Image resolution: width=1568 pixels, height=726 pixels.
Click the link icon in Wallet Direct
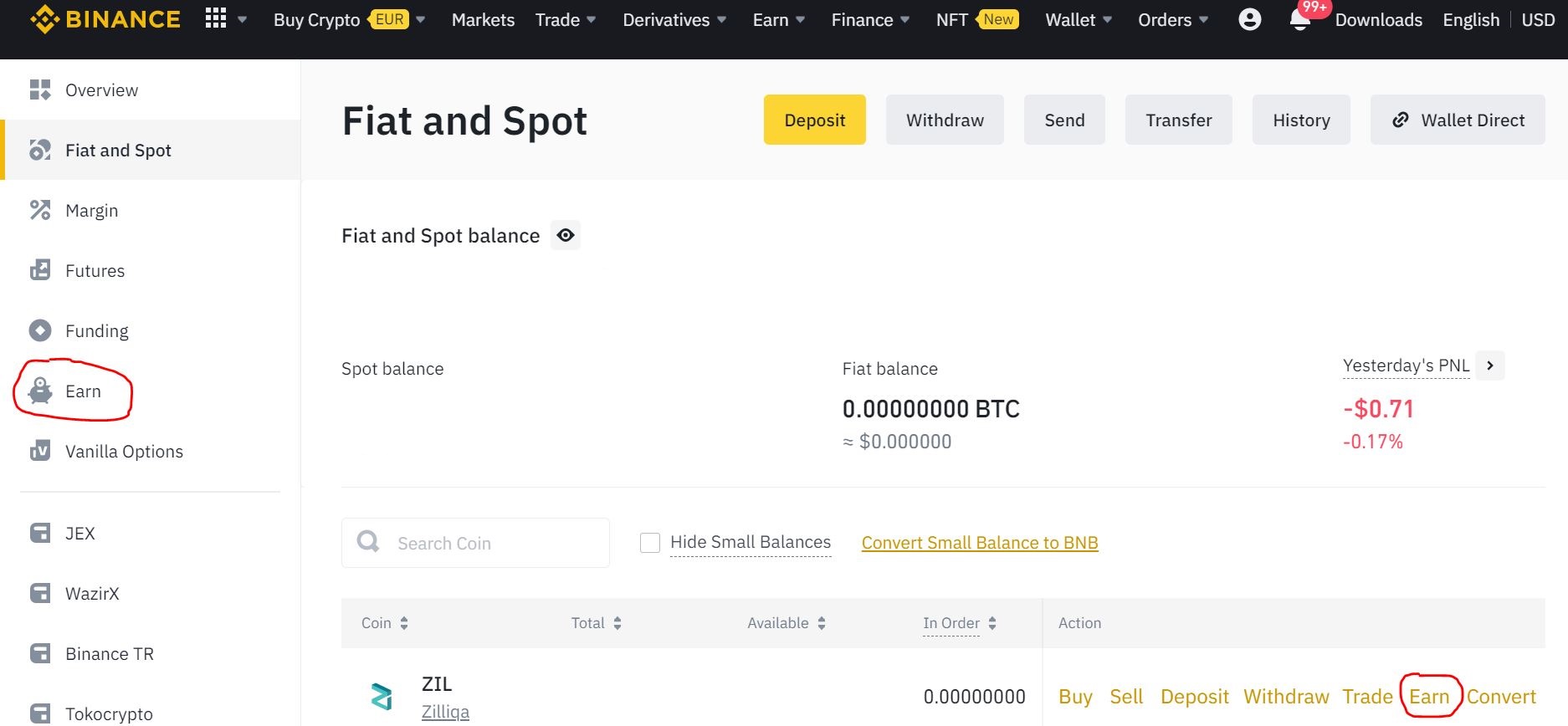(x=1401, y=120)
